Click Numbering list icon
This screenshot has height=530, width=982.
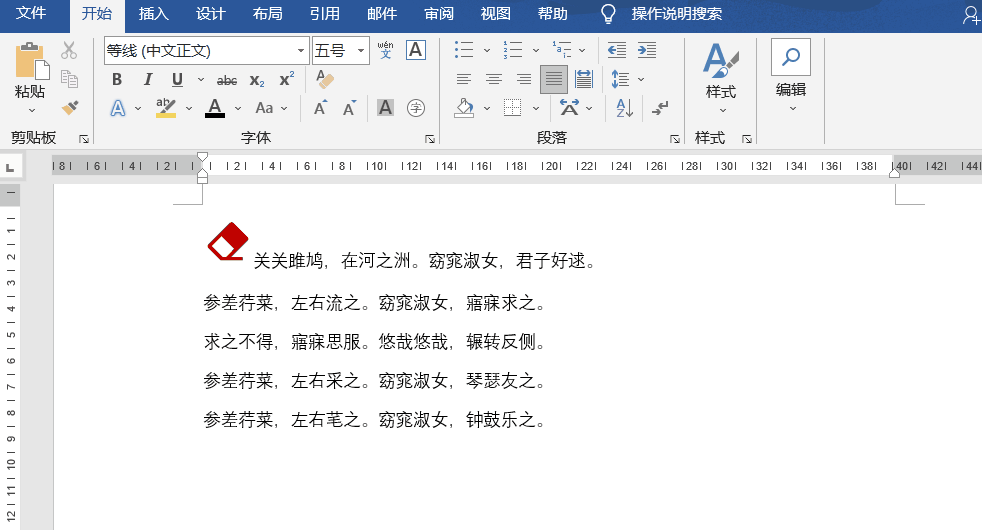click(x=513, y=50)
